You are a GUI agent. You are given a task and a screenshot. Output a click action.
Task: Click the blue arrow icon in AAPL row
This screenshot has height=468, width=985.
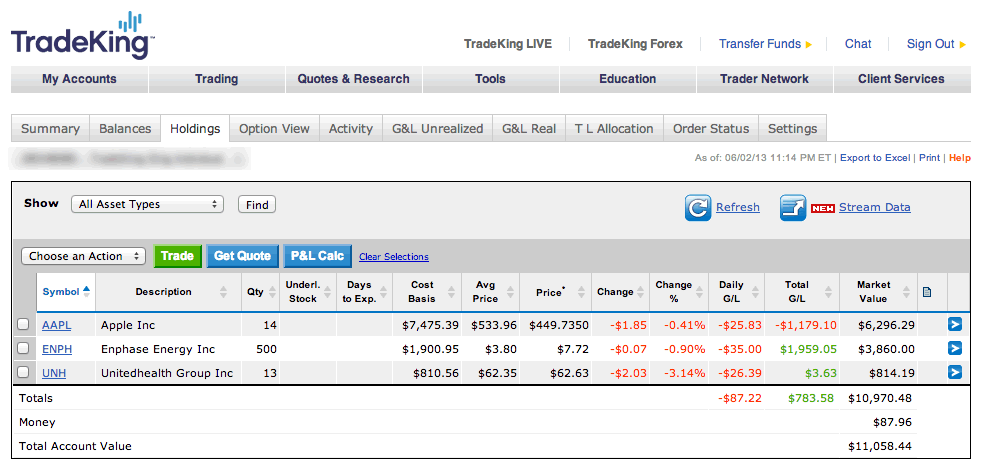(954, 325)
